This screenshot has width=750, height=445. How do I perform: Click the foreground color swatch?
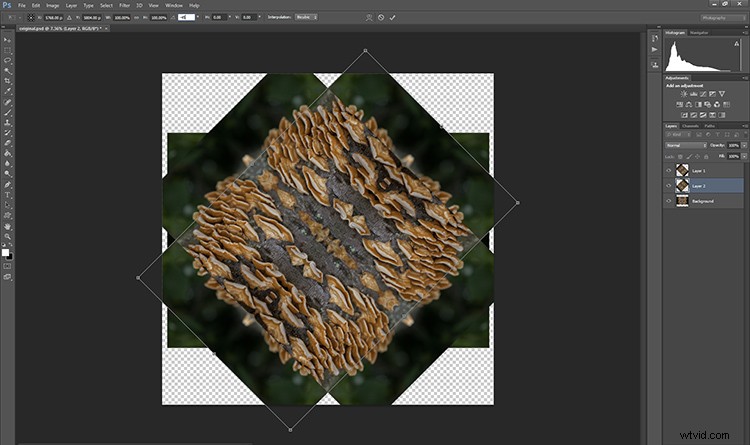click(5, 252)
